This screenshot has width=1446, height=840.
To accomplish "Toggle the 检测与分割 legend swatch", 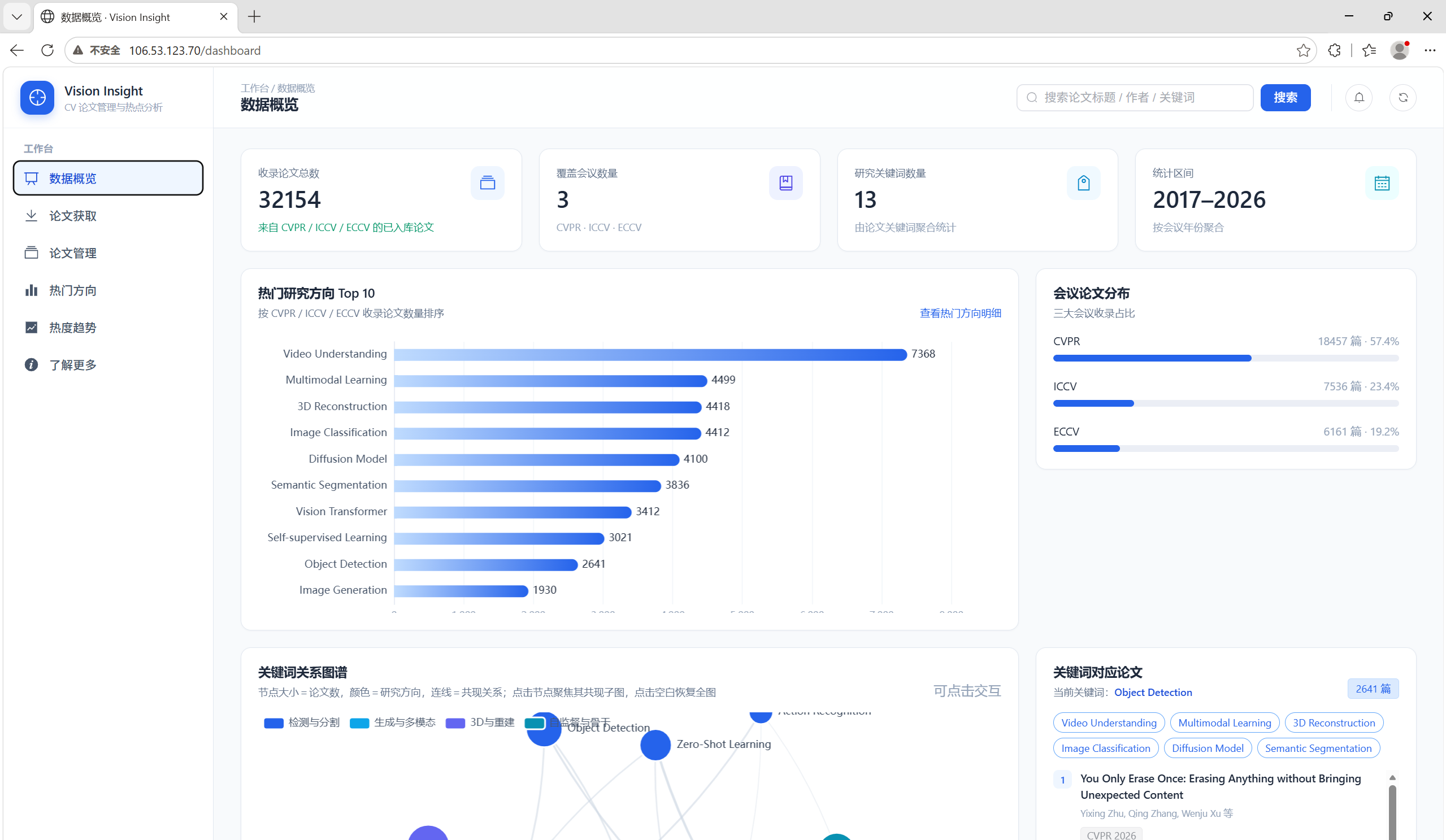I will click(x=273, y=723).
